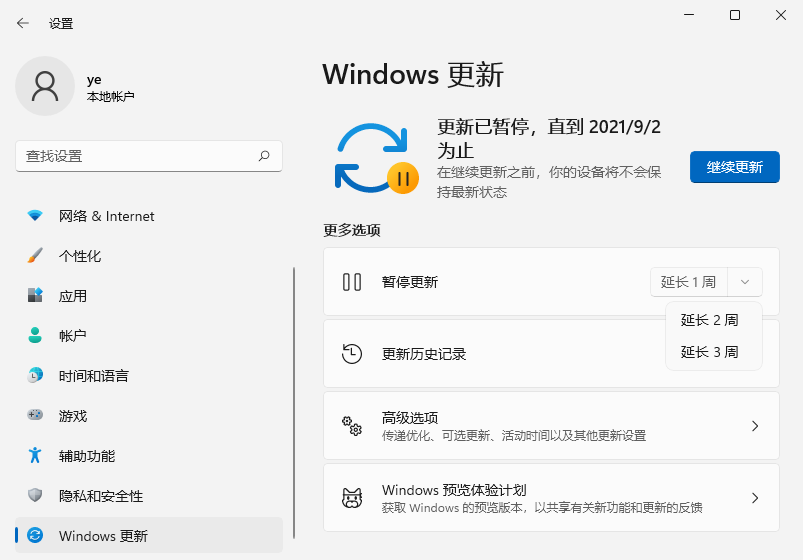Click the back arrow in Settings header
Viewport: 803px width, 560px height.
[23, 23]
